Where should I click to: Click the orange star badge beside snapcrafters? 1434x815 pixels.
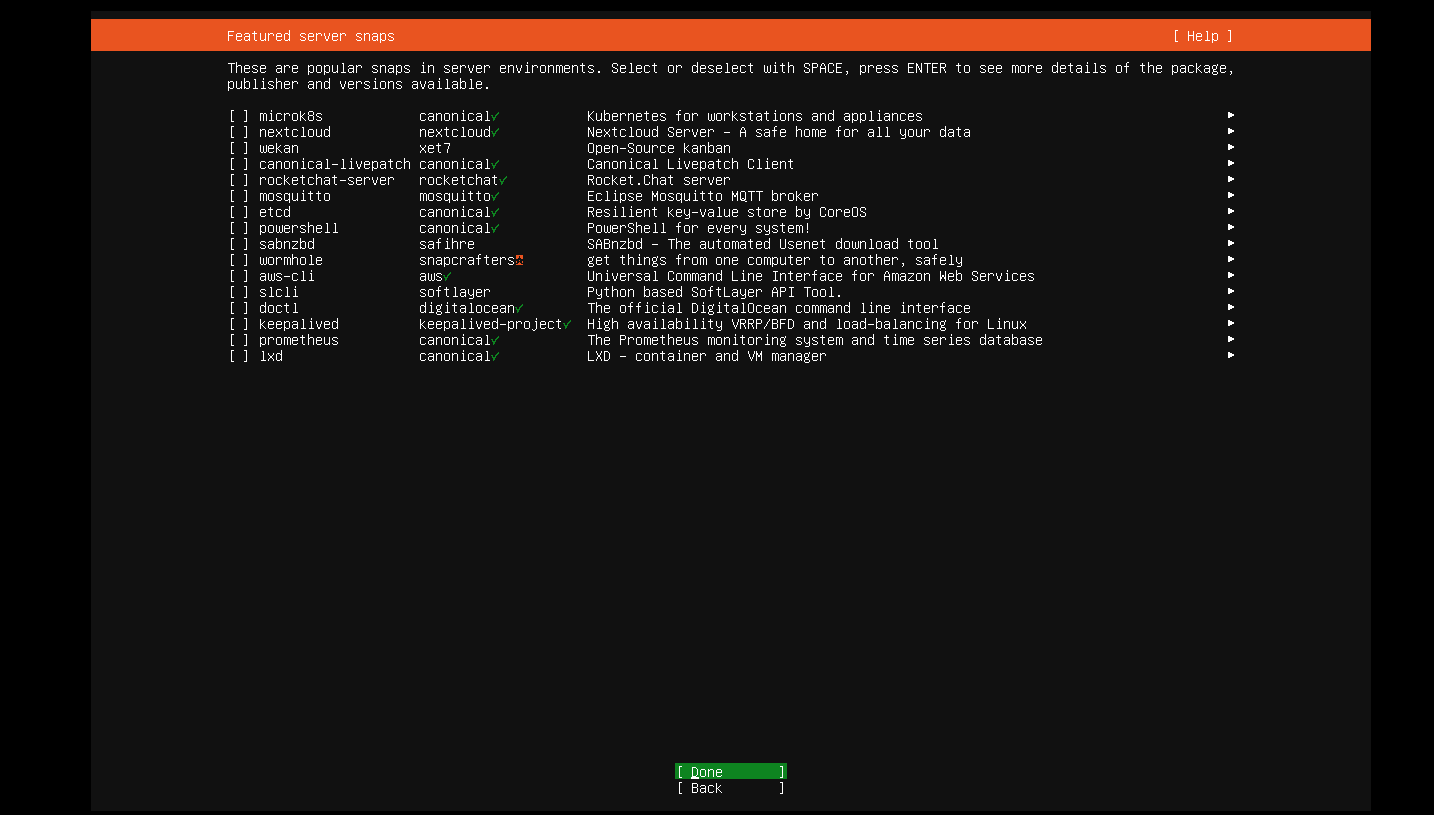[519, 260]
